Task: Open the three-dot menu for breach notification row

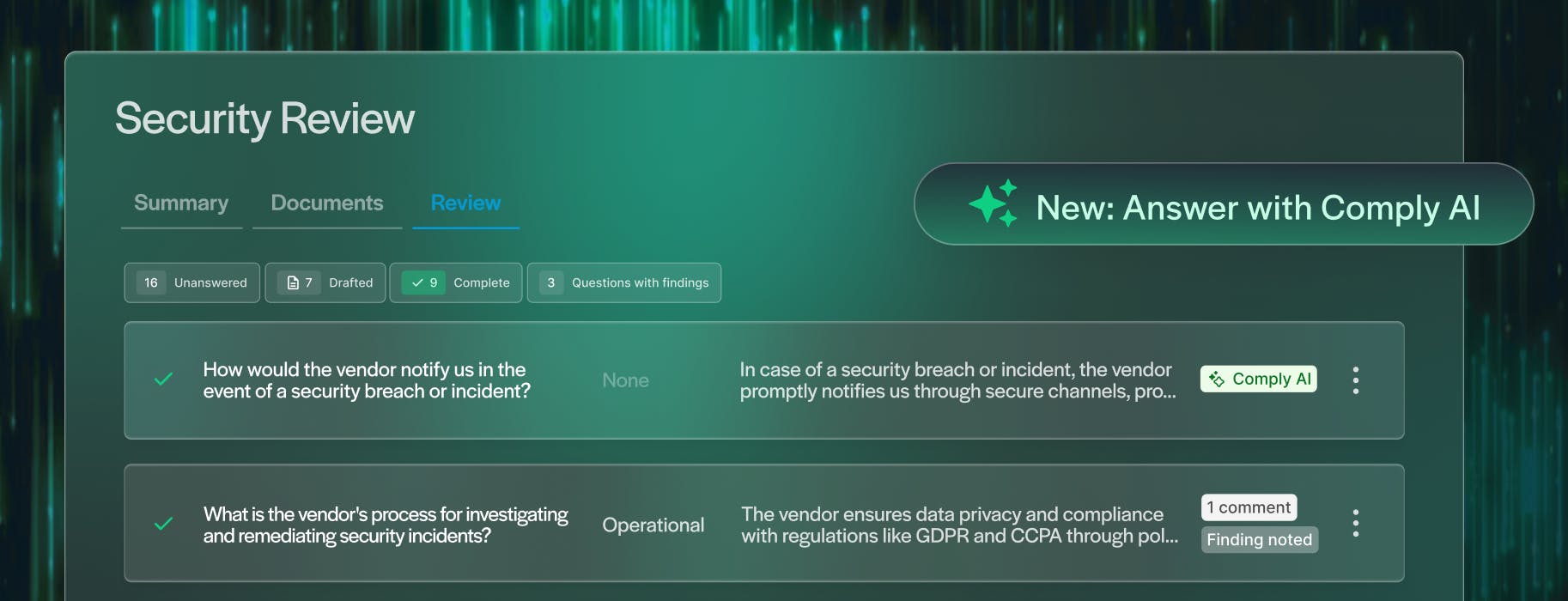Action: pyautogui.click(x=1355, y=380)
